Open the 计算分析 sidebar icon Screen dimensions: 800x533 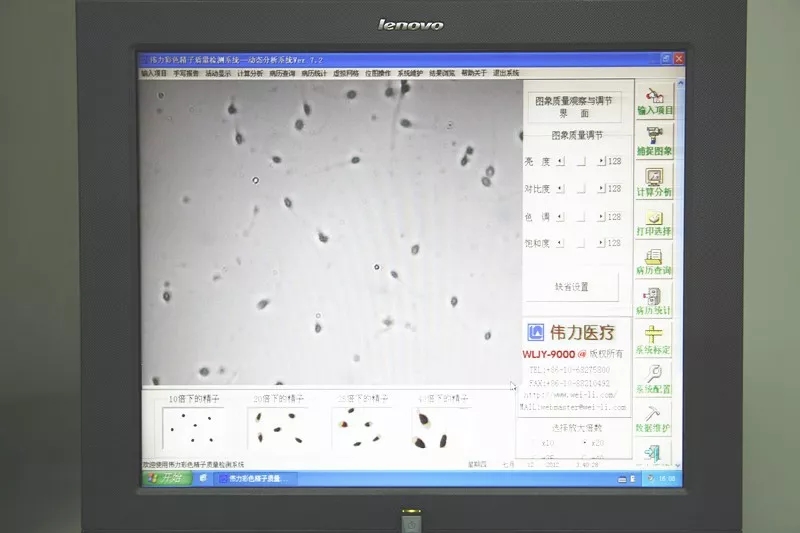(655, 182)
